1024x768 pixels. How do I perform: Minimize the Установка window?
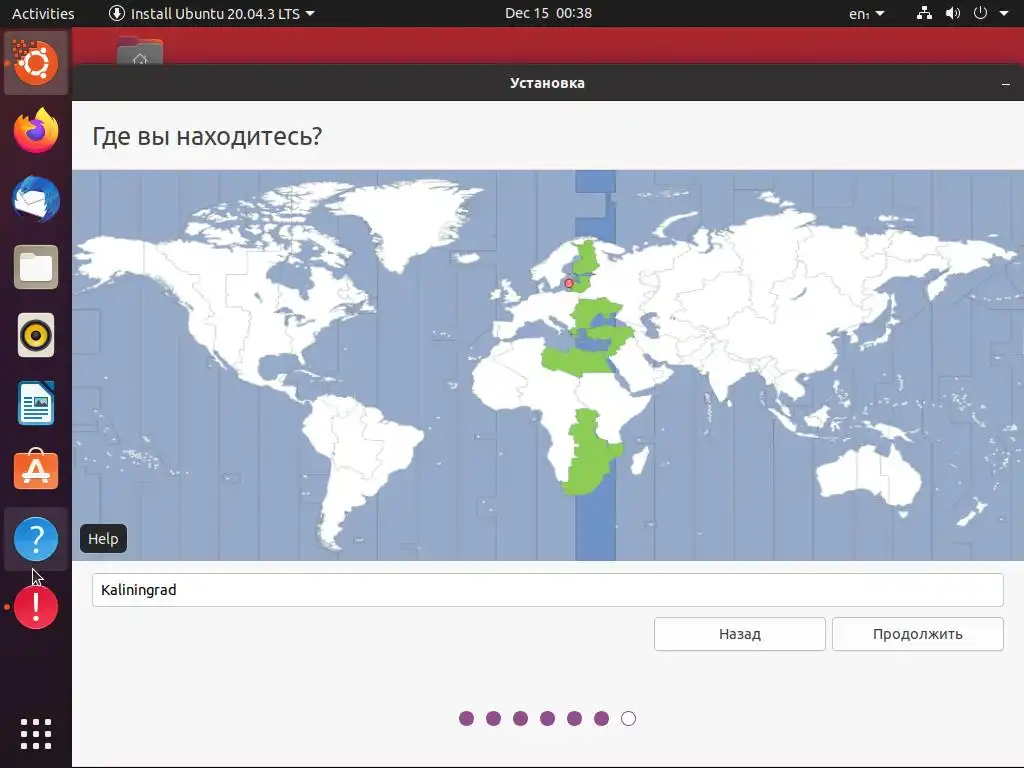[1006, 84]
